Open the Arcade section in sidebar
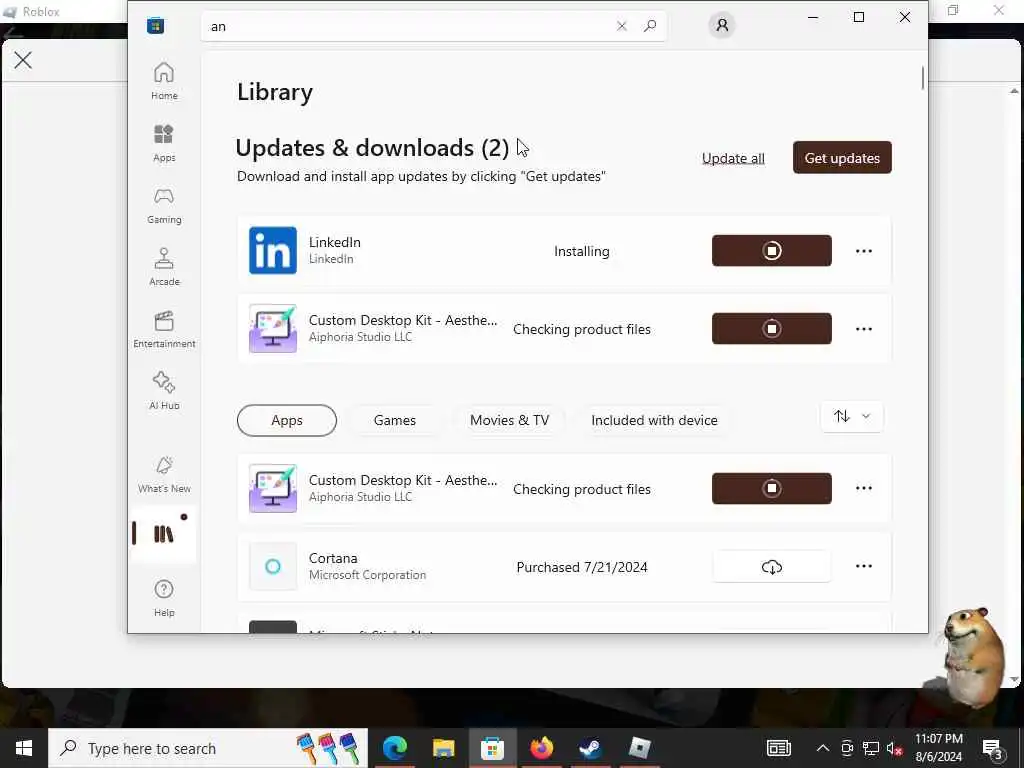Image resolution: width=1024 pixels, height=768 pixels. (x=164, y=267)
